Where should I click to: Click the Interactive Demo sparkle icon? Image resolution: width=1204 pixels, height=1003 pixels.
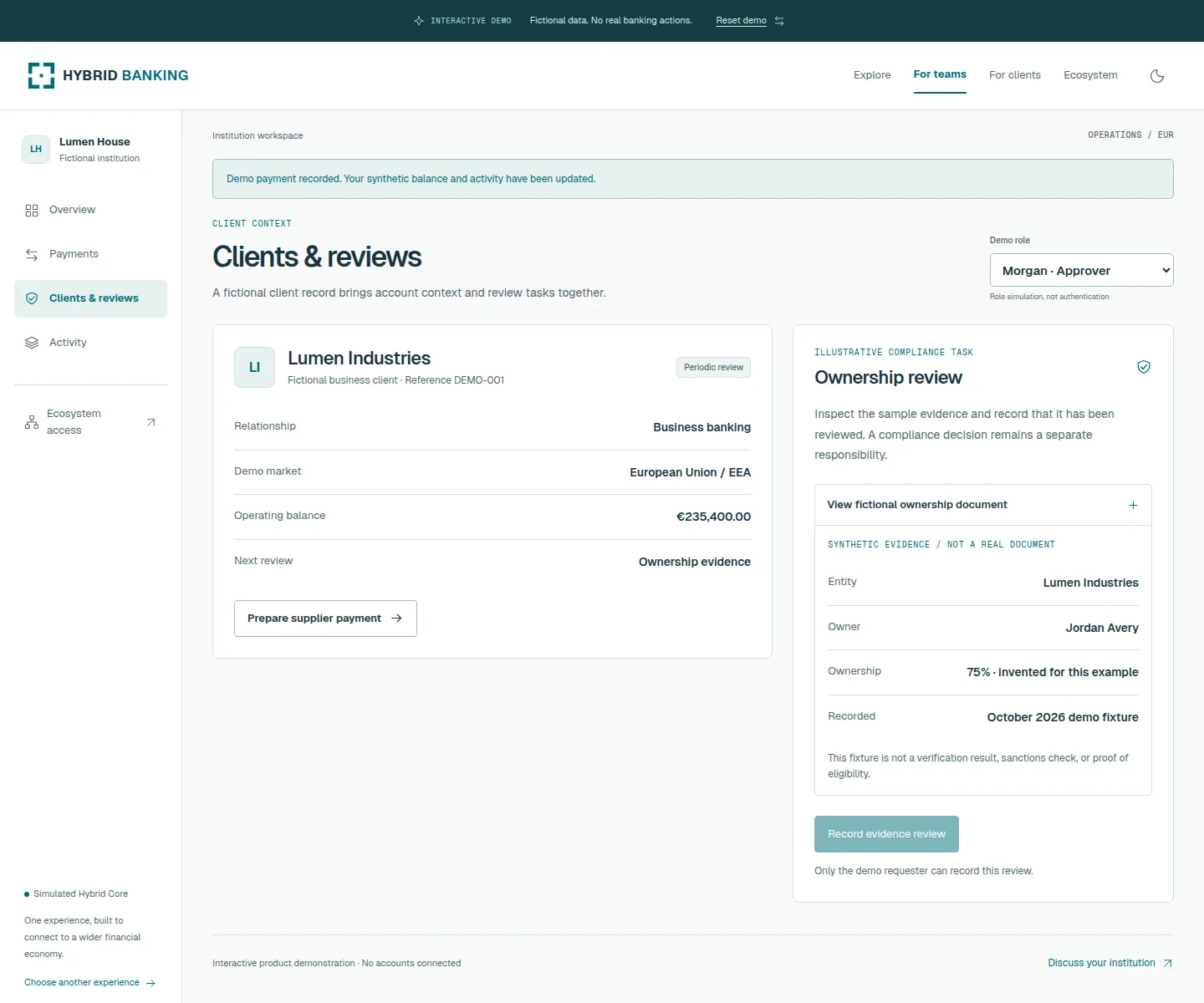pyautogui.click(x=419, y=21)
